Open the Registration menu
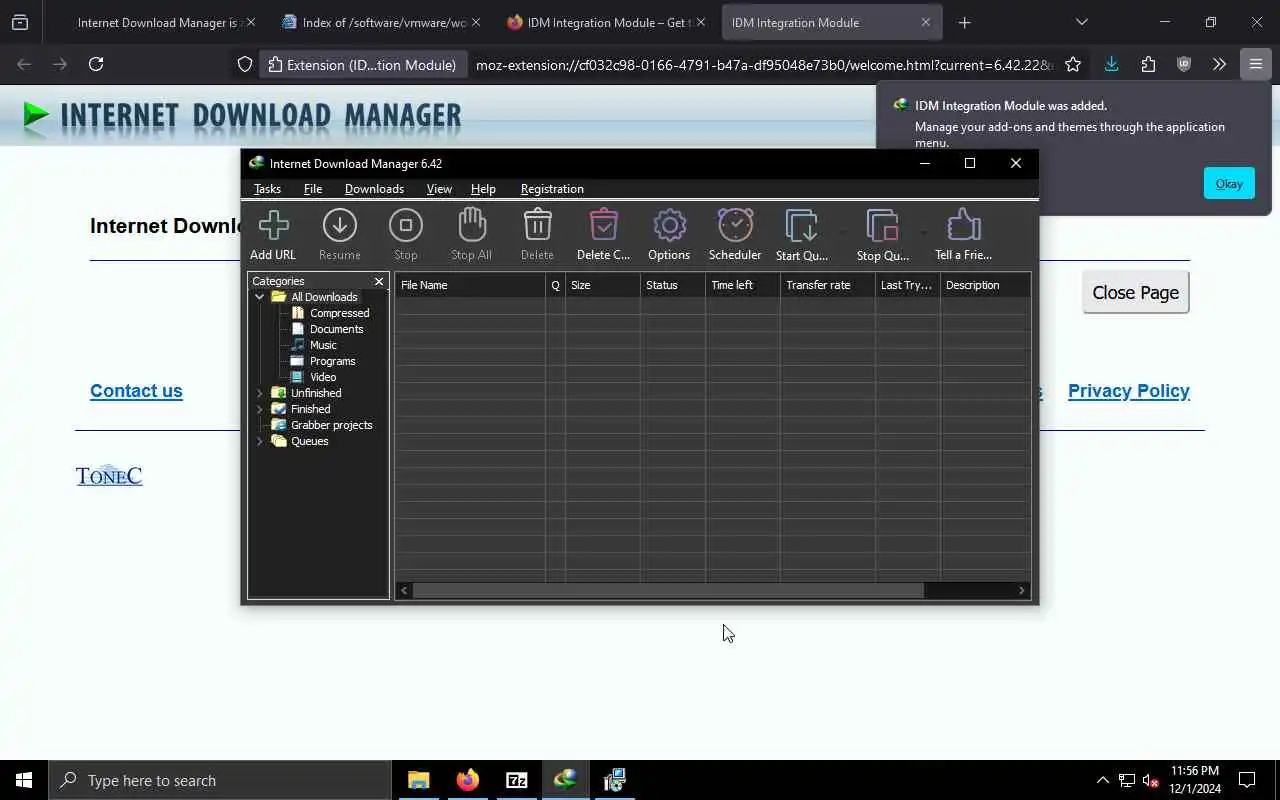 [552, 189]
